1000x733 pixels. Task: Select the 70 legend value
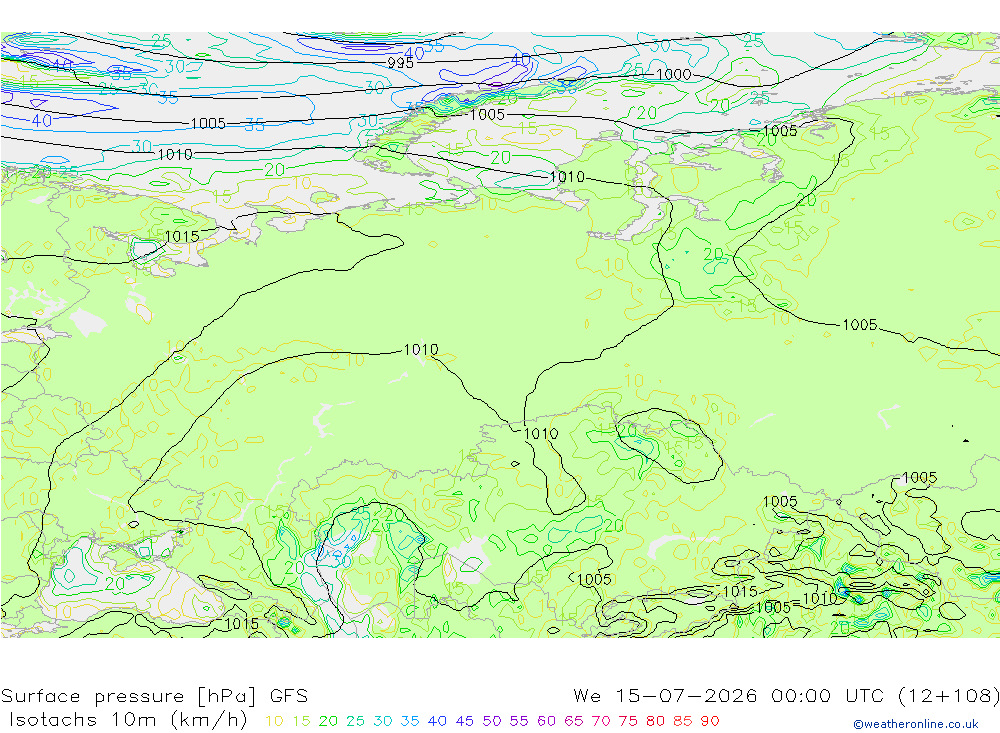click(601, 721)
